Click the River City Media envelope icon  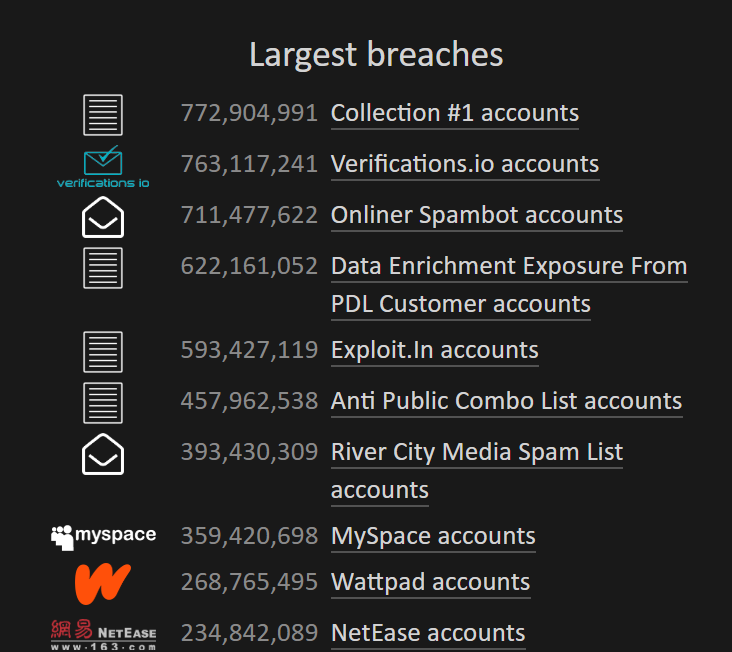point(103,454)
